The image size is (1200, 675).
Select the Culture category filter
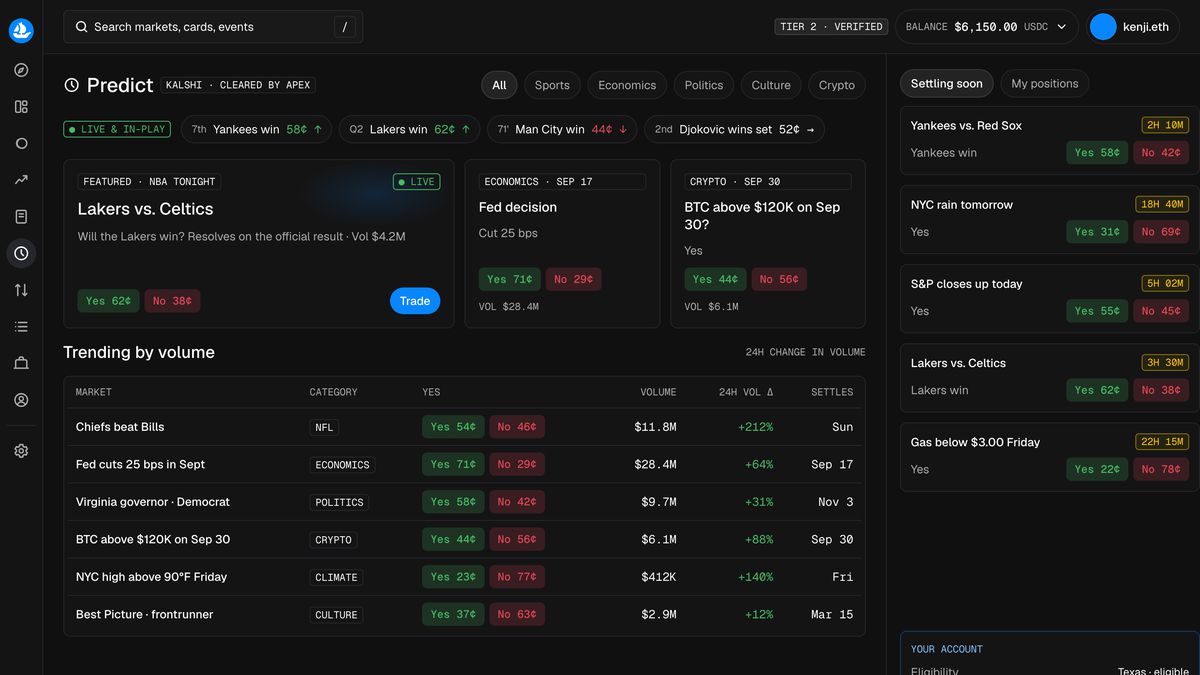pyautogui.click(x=771, y=85)
